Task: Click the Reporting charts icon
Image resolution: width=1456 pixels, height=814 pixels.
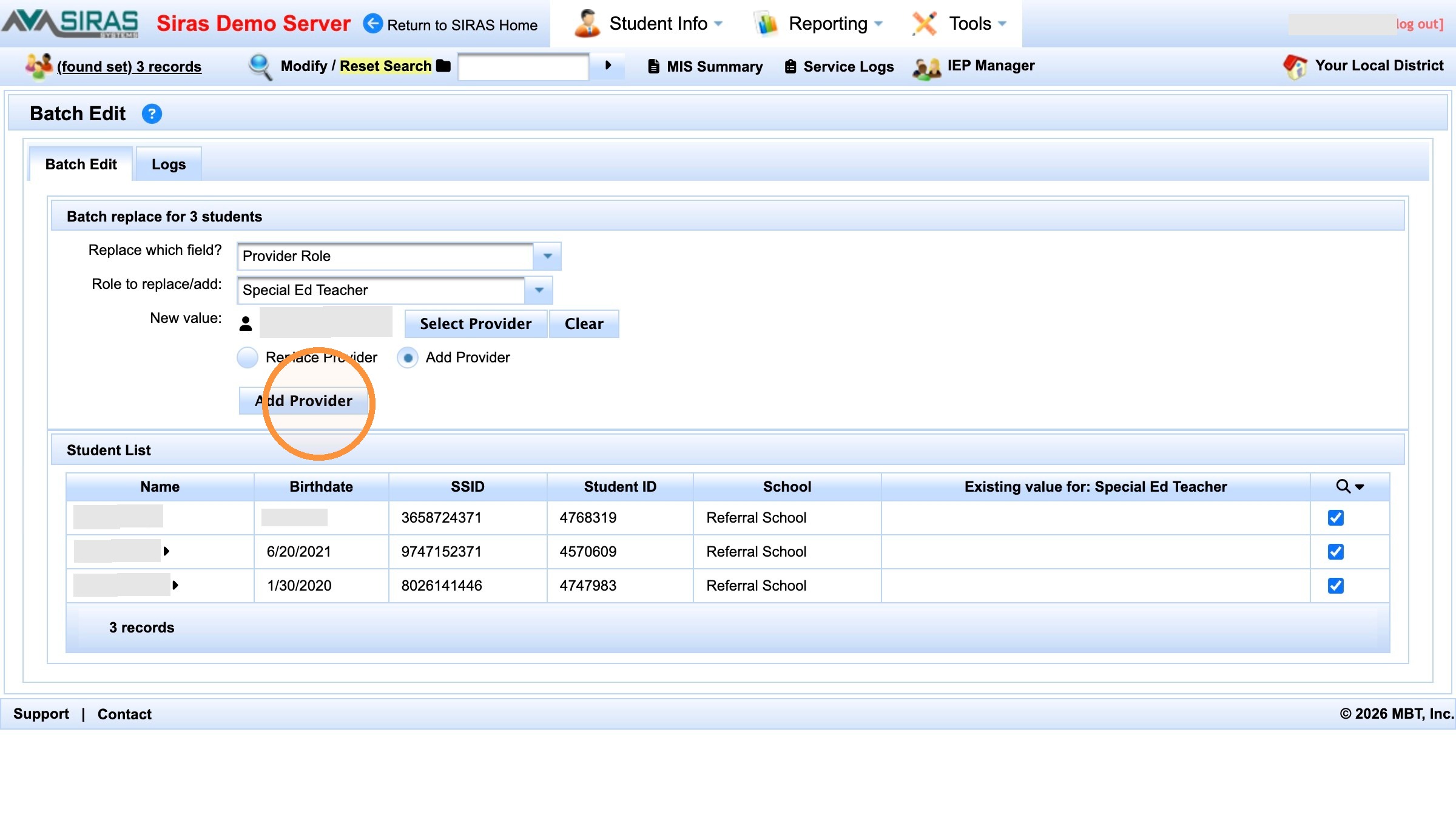Action: click(x=766, y=24)
